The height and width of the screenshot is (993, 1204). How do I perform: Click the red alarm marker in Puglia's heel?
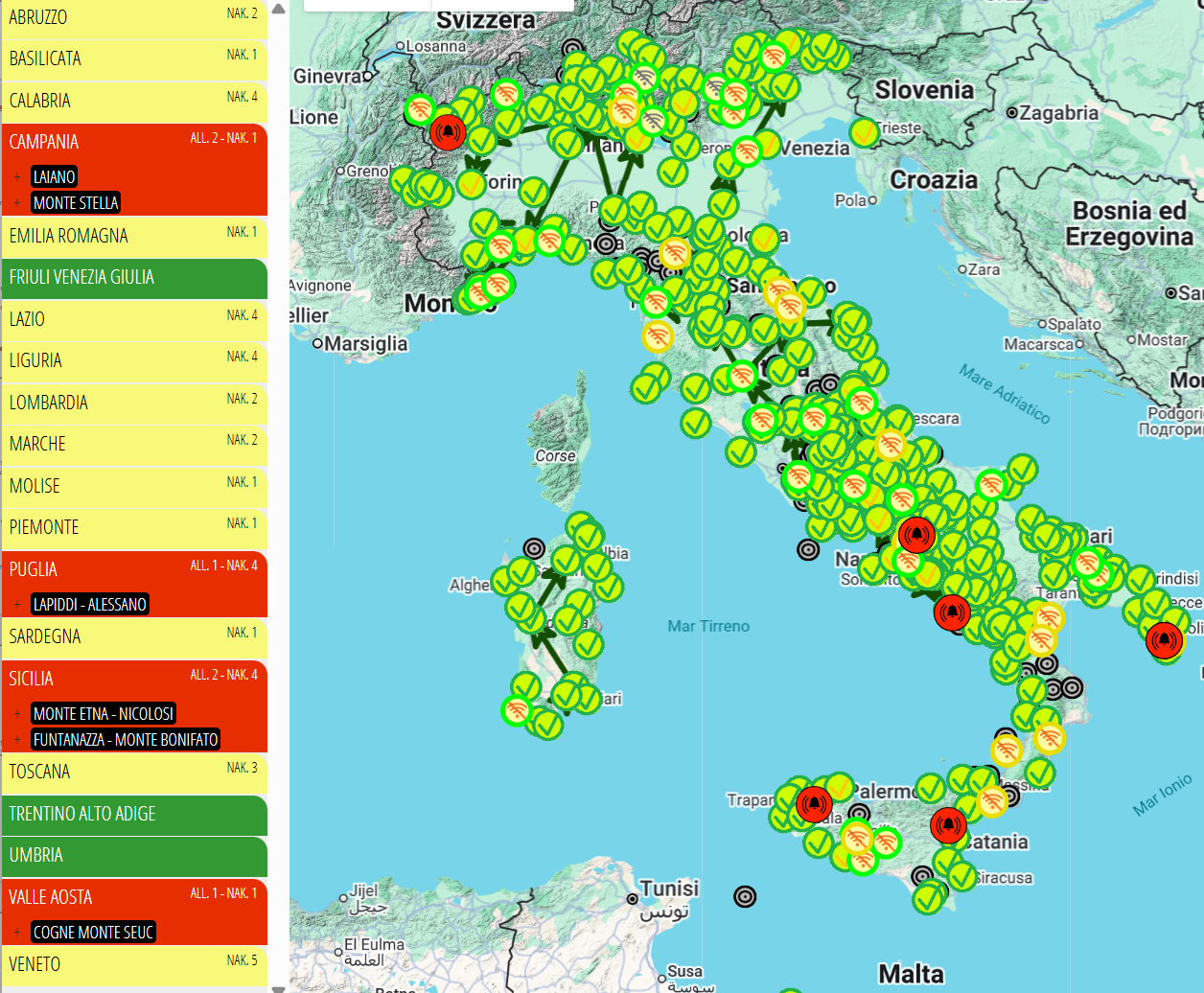click(1164, 639)
